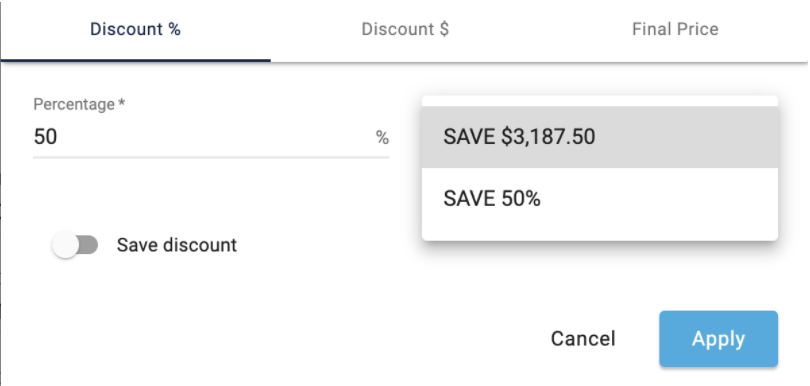The image size is (810, 386).
Task: Click the $3,187.50 amount in the highlighted option
Action: (548, 137)
